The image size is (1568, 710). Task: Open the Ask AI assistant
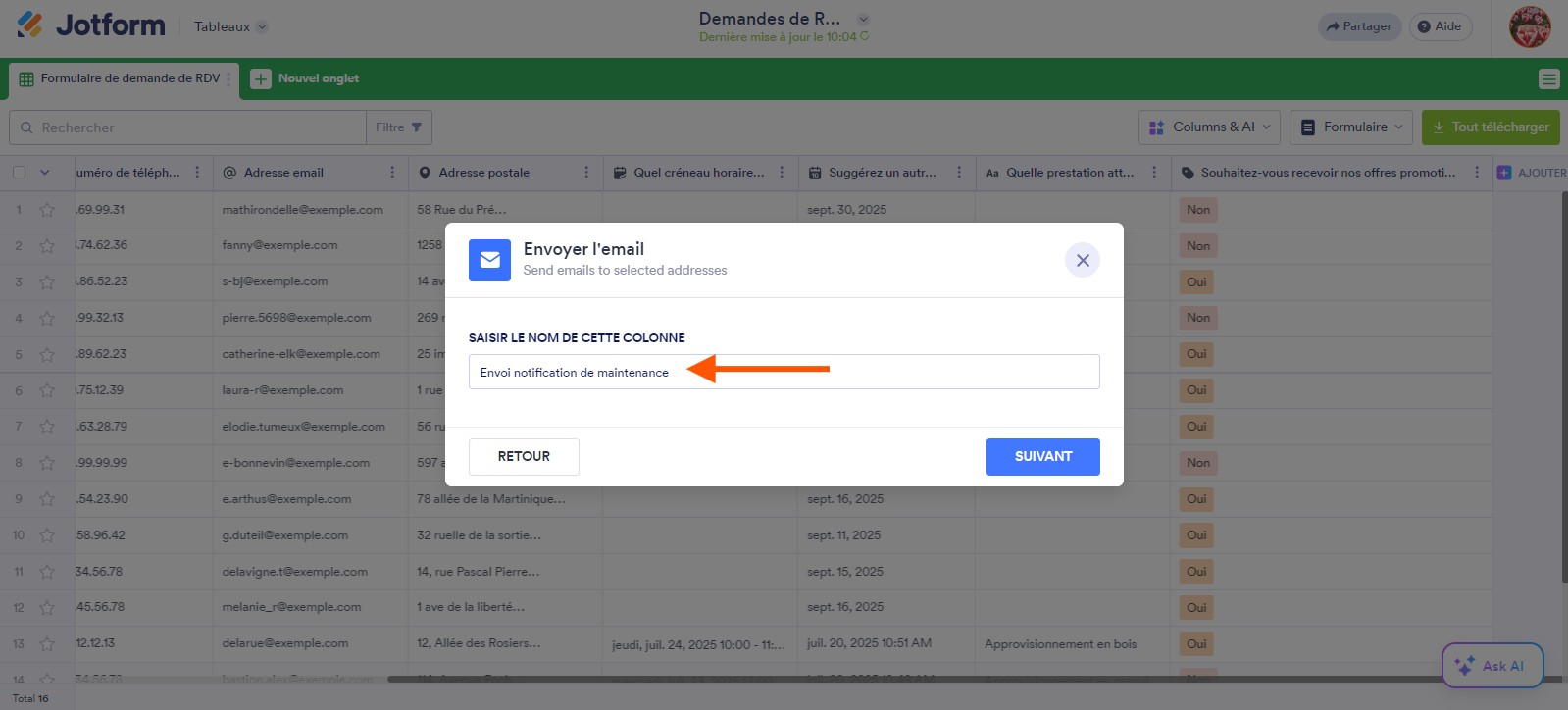click(1492, 666)
